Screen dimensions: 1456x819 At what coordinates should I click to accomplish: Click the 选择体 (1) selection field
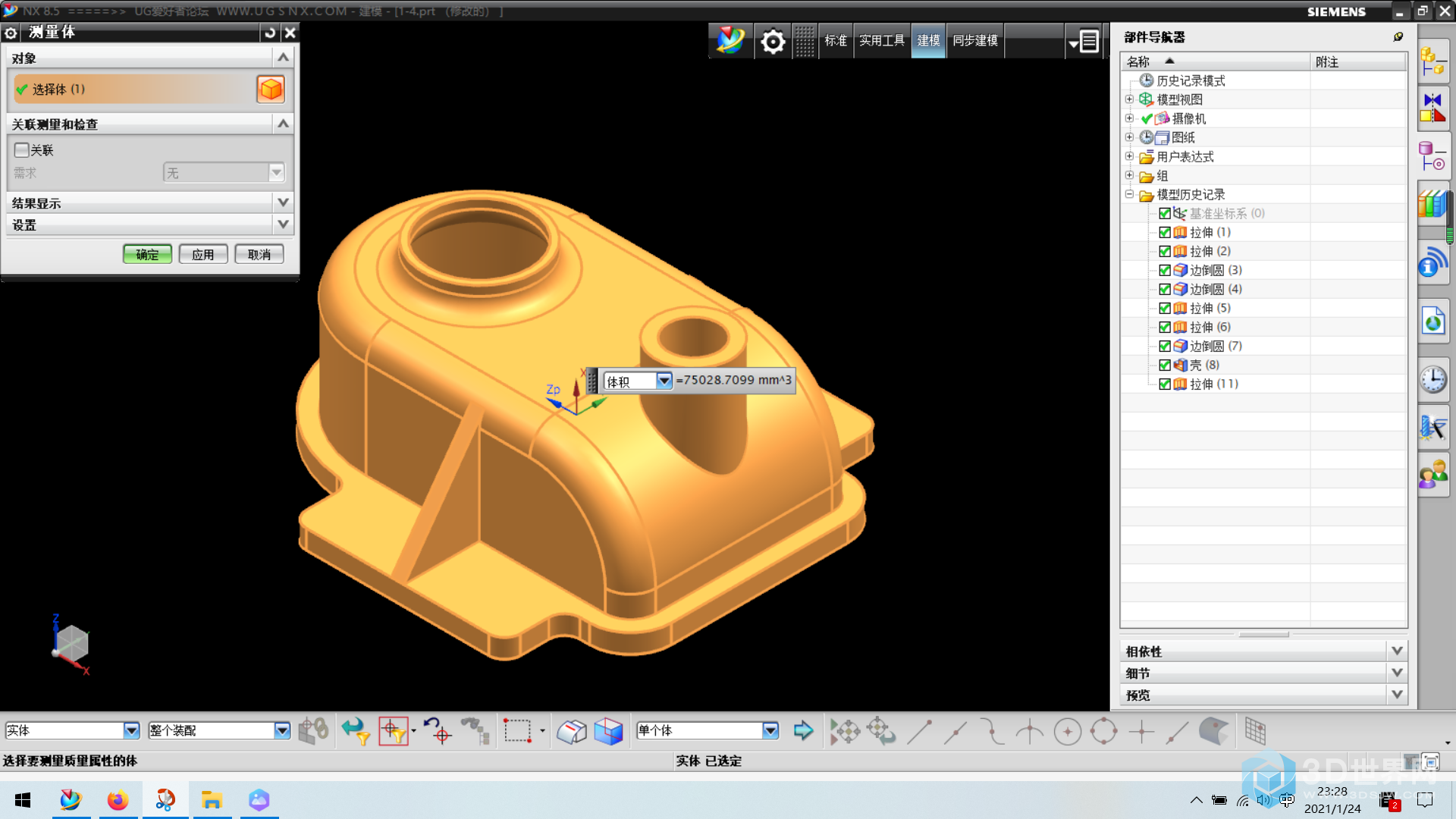pos(134,89)
